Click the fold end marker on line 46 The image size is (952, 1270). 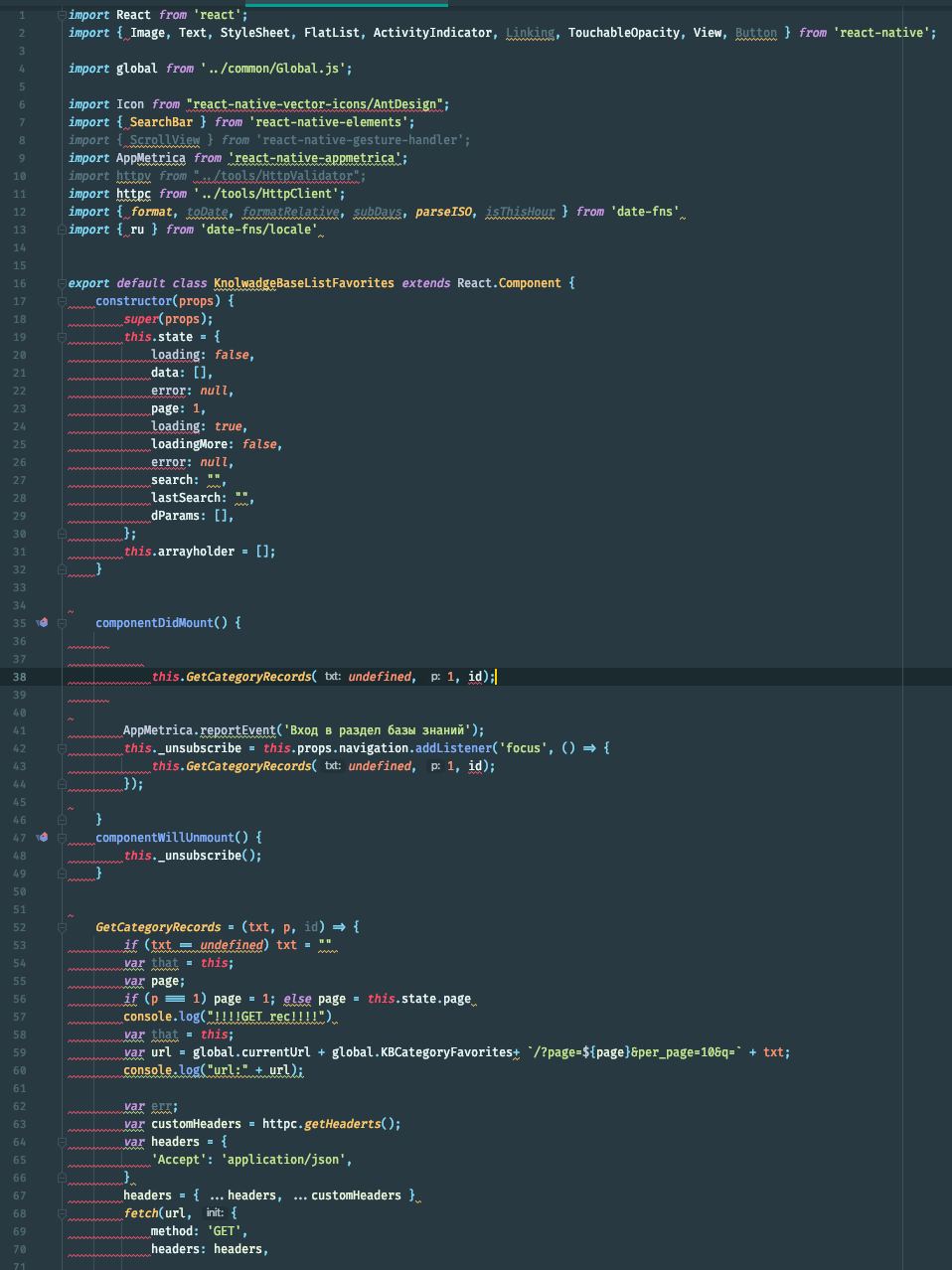coord(62,820)
